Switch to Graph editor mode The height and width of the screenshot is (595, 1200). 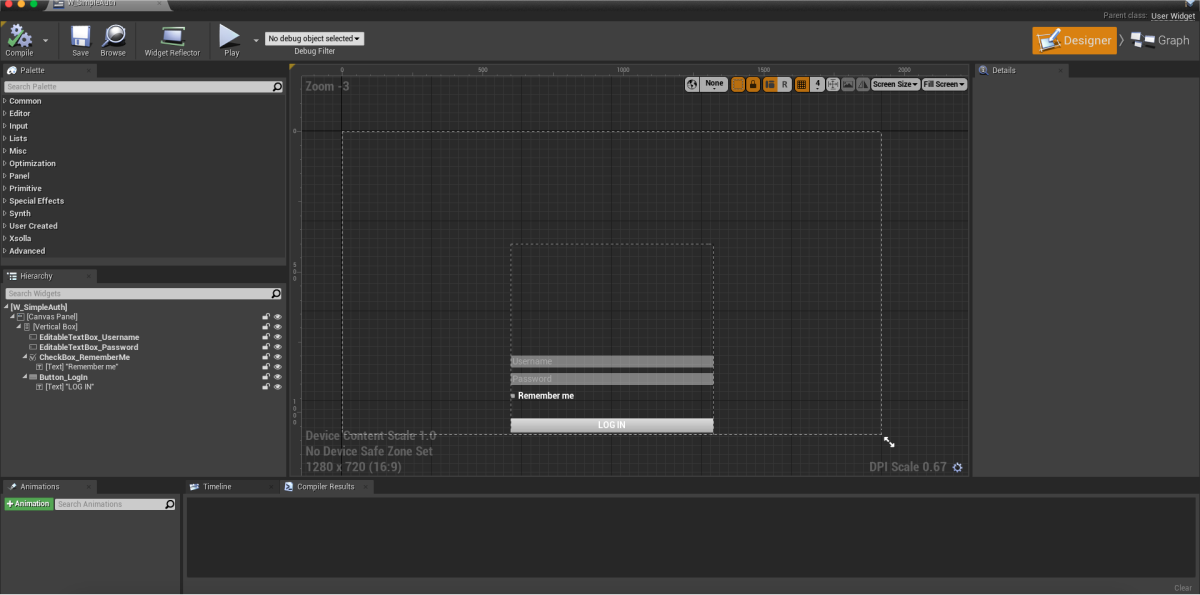pos(1160,40)
